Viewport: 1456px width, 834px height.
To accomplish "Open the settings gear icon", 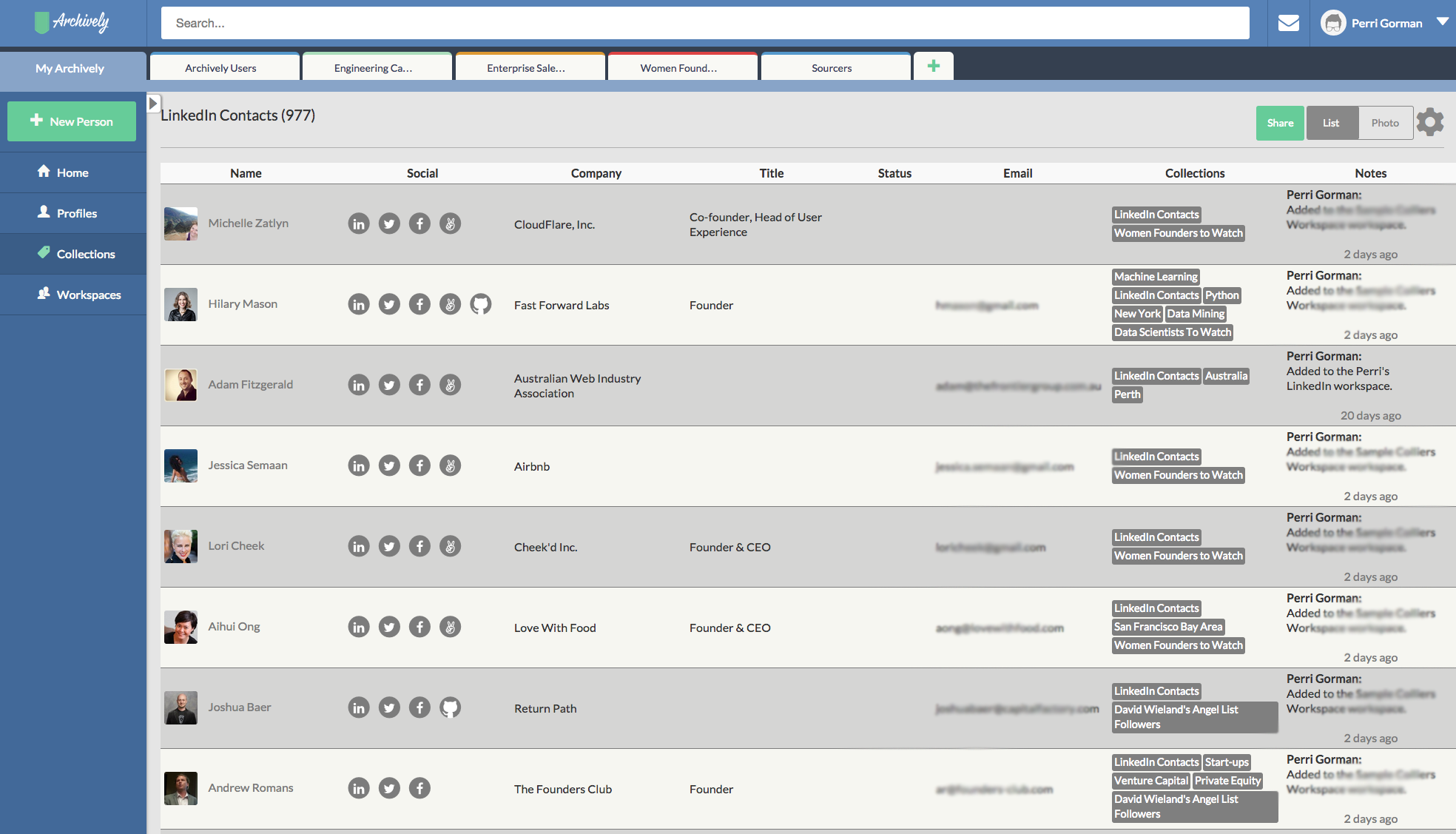I will [x=1429, y=122].
